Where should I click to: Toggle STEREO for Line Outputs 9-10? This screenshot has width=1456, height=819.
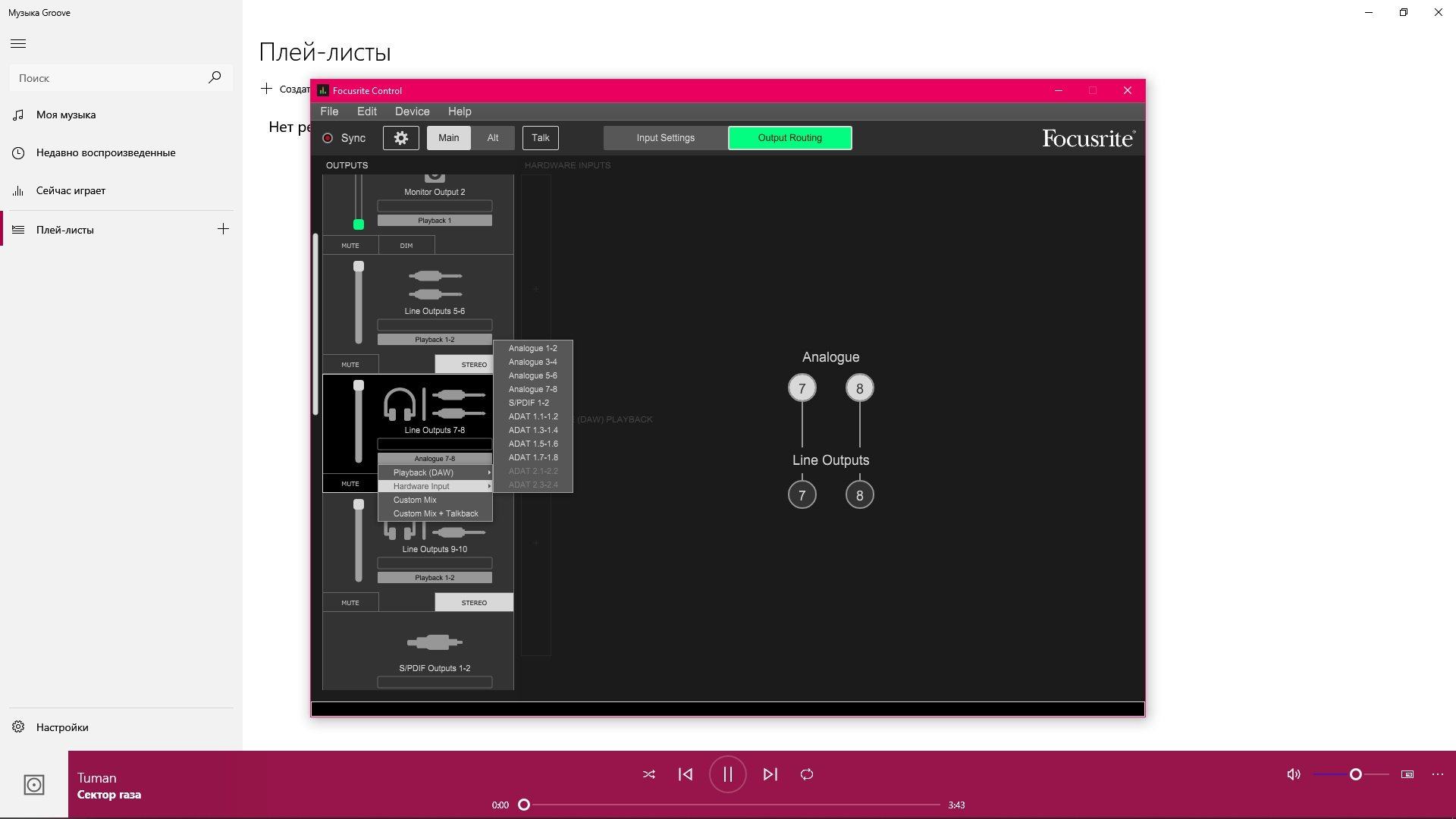click(x=474, y=603)
